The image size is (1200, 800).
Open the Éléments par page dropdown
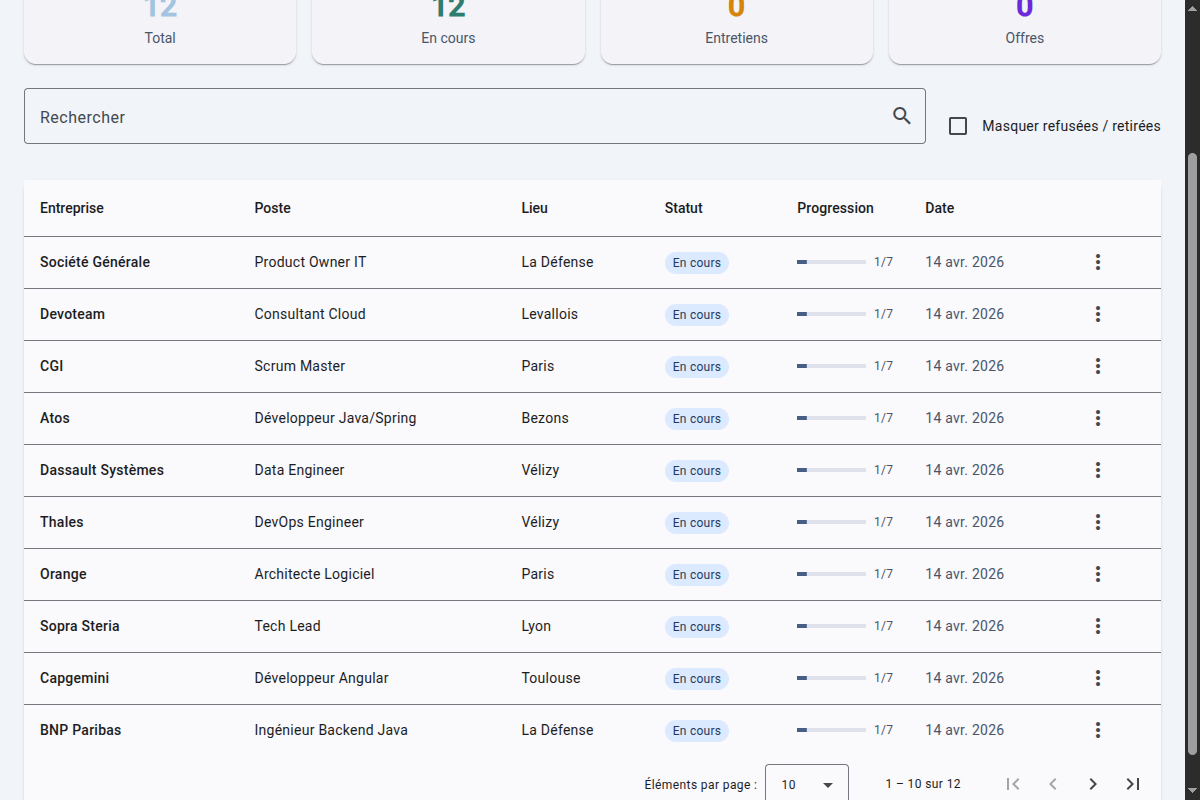[x=806, y=784]
